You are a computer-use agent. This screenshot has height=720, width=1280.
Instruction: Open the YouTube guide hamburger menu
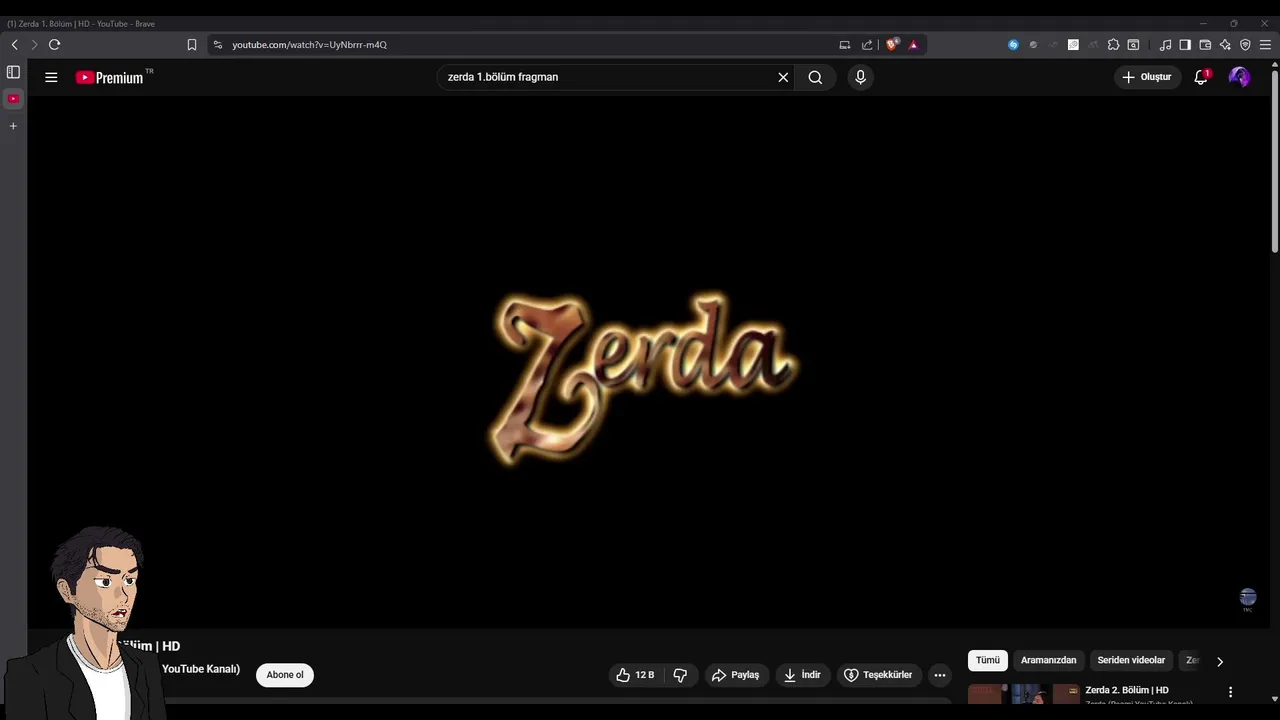51,77
